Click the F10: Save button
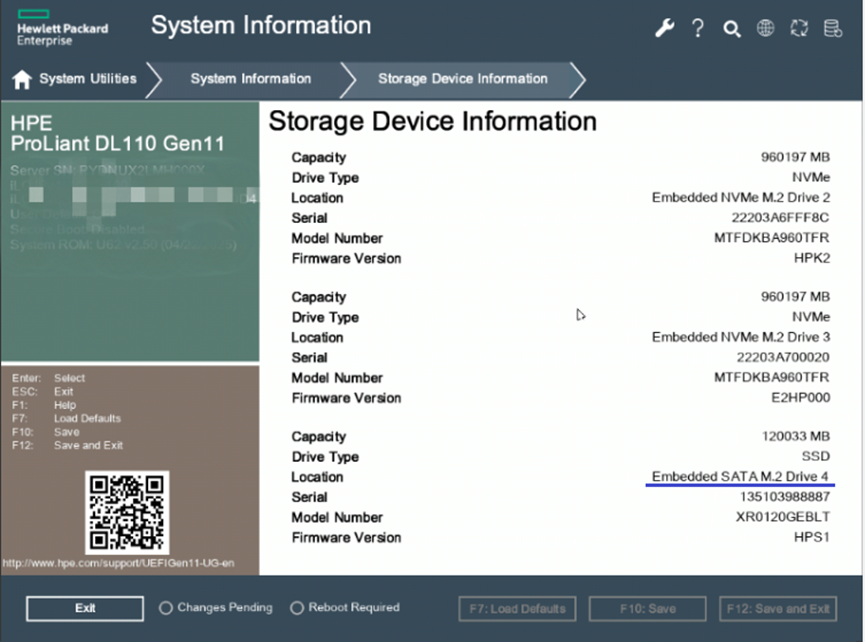The image size is (865, 642). [648, 609]
